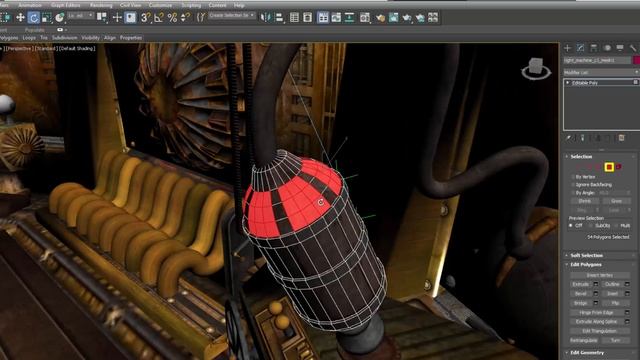Toggle Use Pivot Point Center button
Image resolution: width=640 pixels, height=360 pixels.
tap(102, 18)
